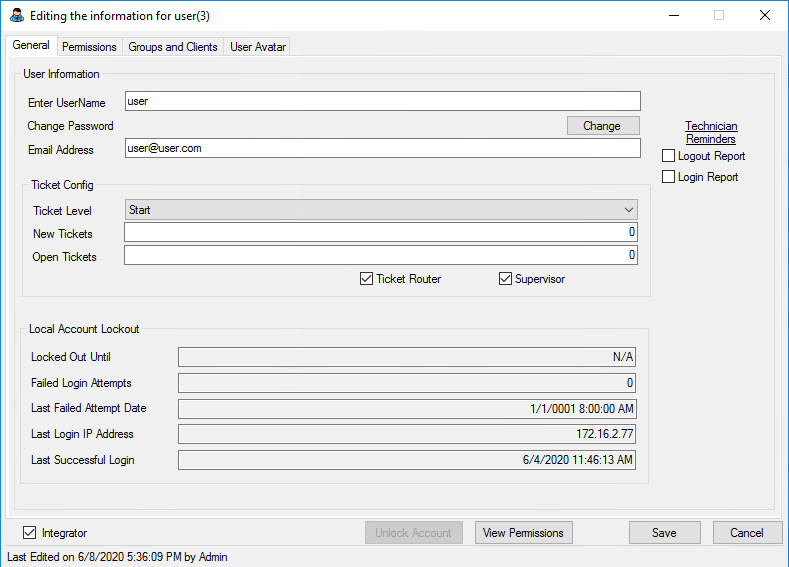Click the View Permissions button
The image size is (789, 567).
tap(524, 533)
